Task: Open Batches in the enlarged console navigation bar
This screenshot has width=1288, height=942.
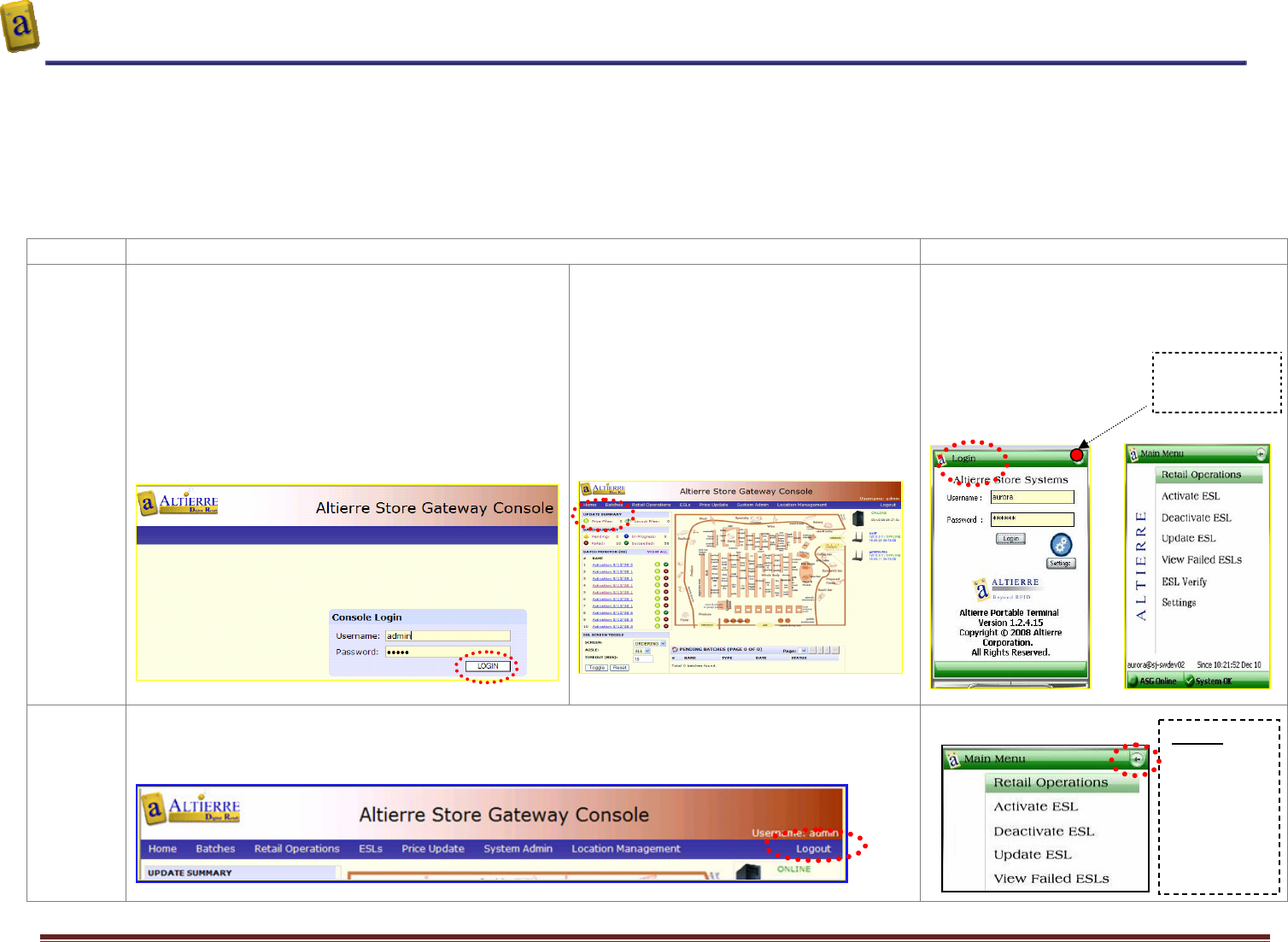Action: point(215,849)
